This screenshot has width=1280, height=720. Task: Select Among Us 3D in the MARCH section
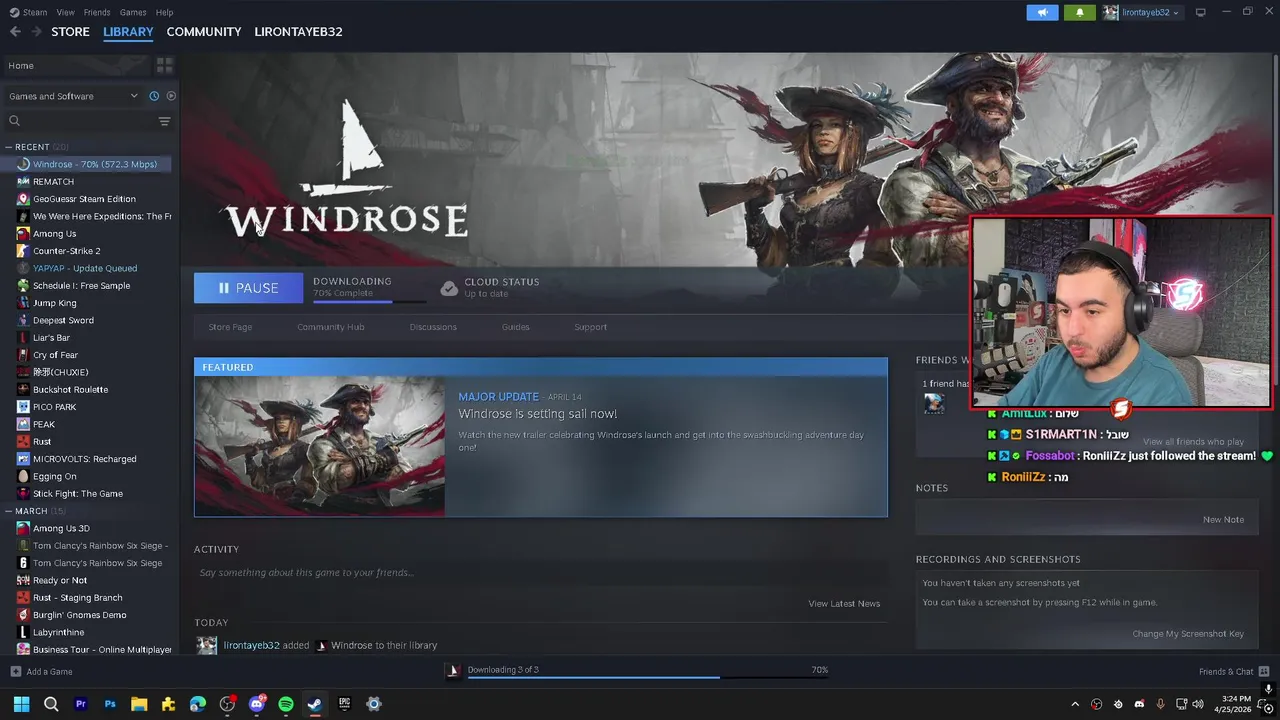[61, 528]
